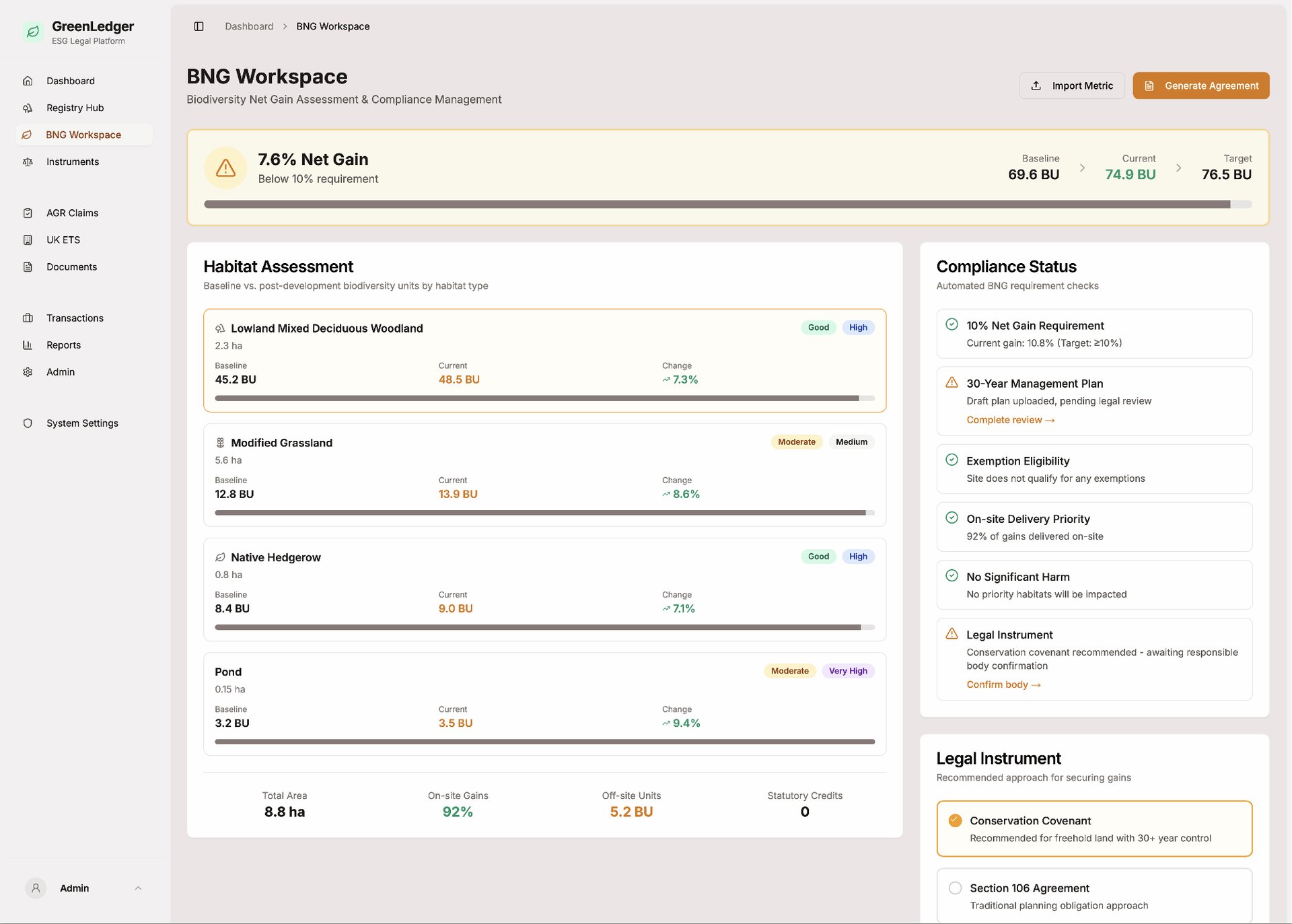Select the Registry Hub icon in sidebar
1292x924 pixels.
(28, 108)
